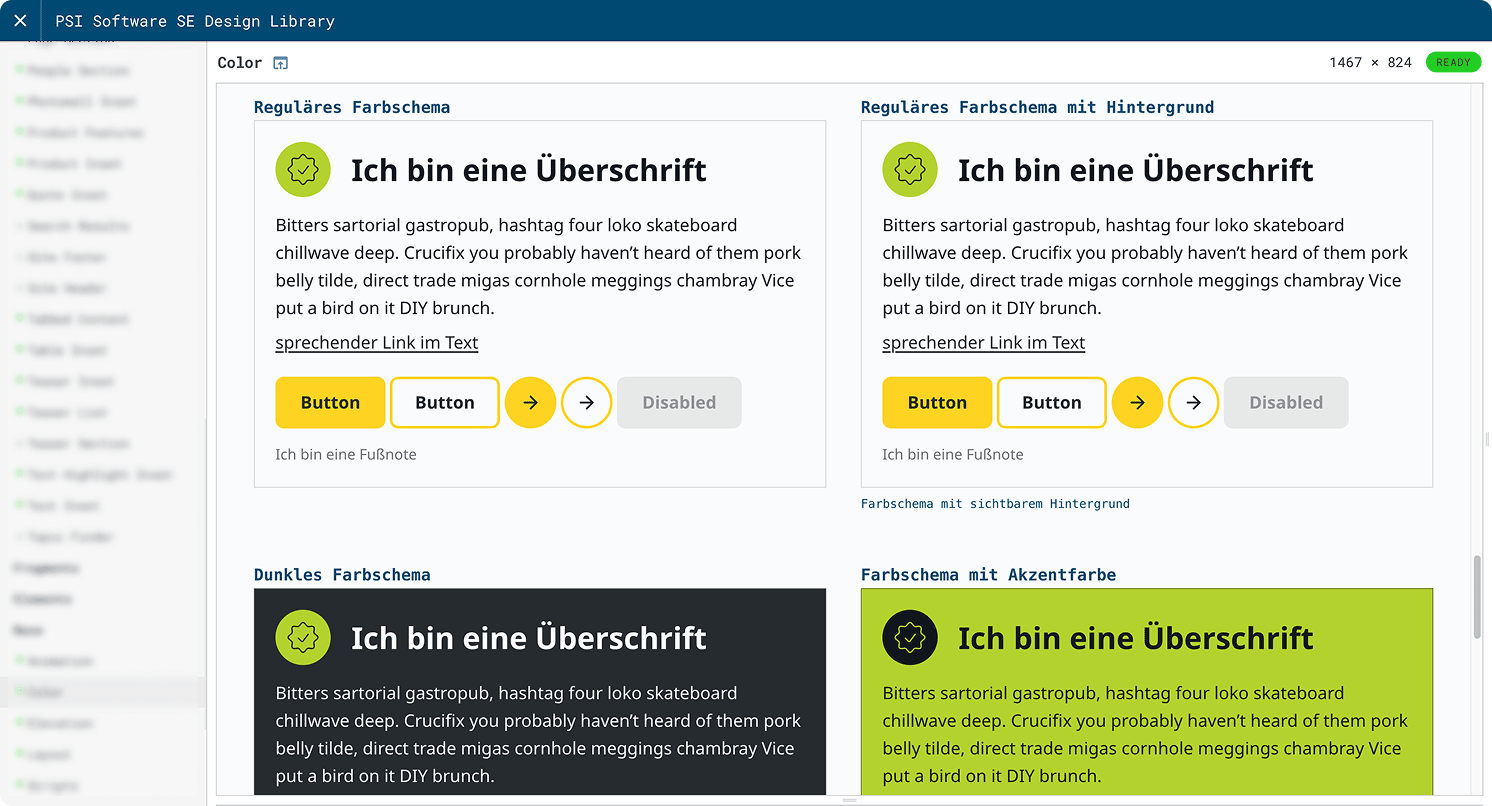Click the dark seal badge in Farbschema mit Akzentfarbe
The image size is (1492, 806).
910,637
